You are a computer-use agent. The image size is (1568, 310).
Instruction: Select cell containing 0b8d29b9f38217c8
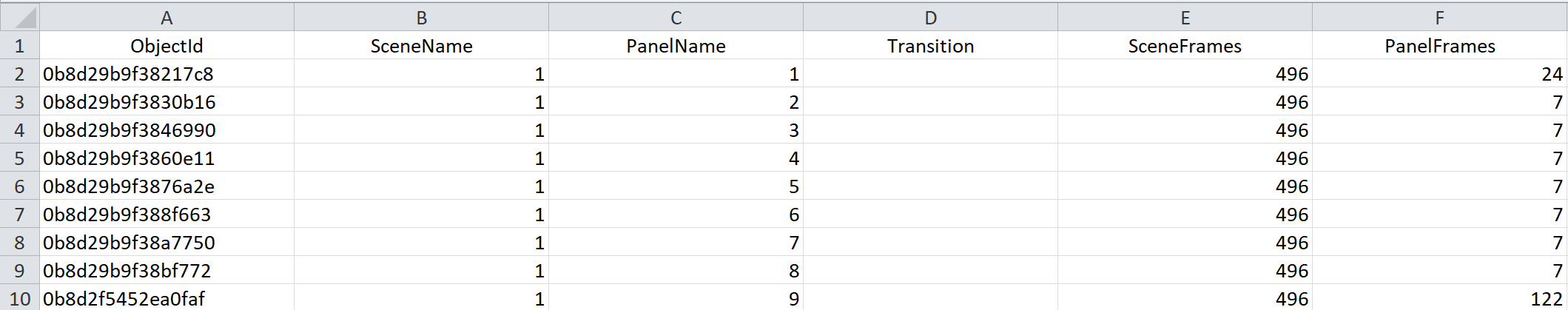pyautogui.click(x=166, y=74)
